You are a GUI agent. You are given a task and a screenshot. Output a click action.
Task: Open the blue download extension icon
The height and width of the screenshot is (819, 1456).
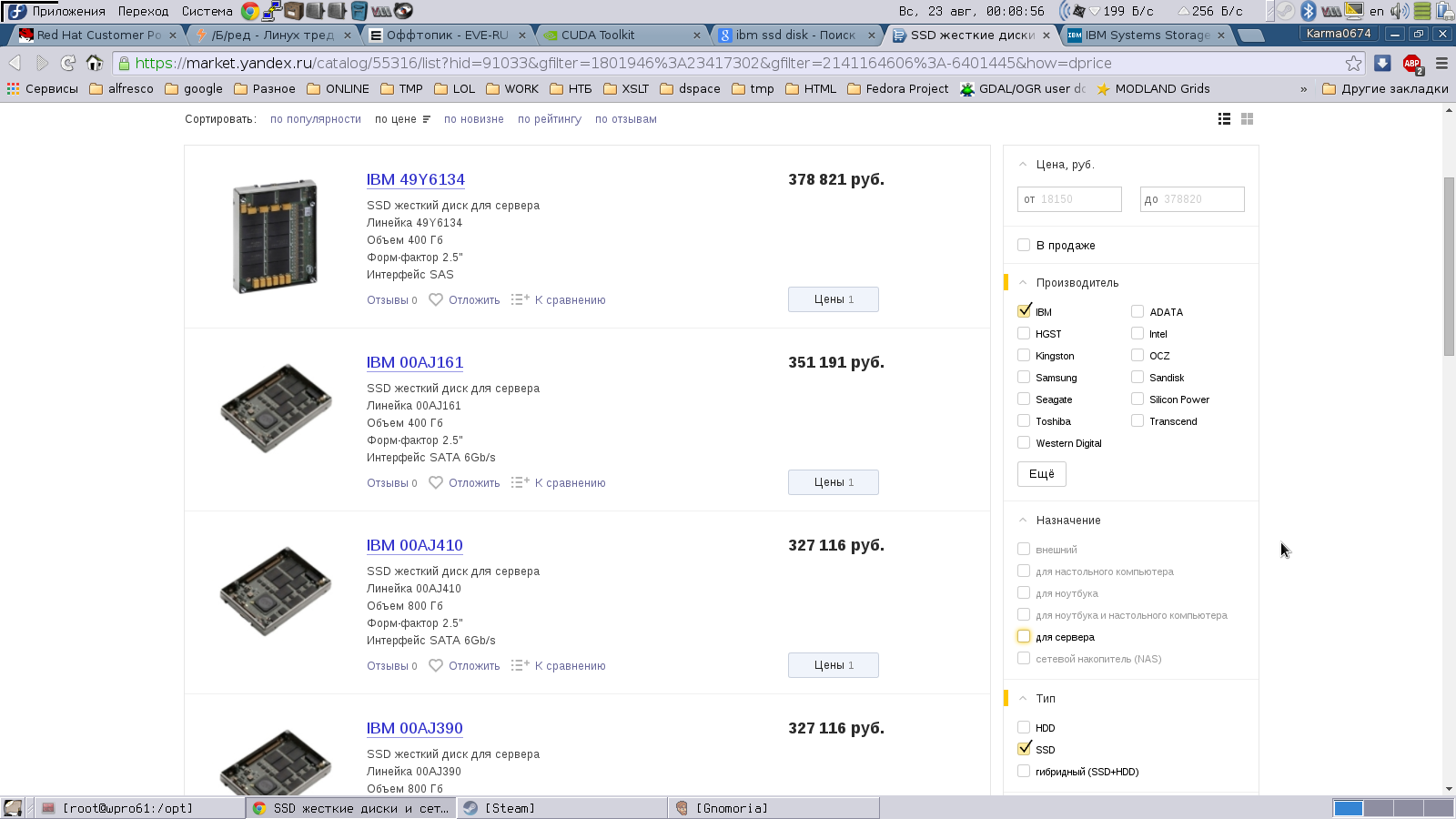(1382, 63)
